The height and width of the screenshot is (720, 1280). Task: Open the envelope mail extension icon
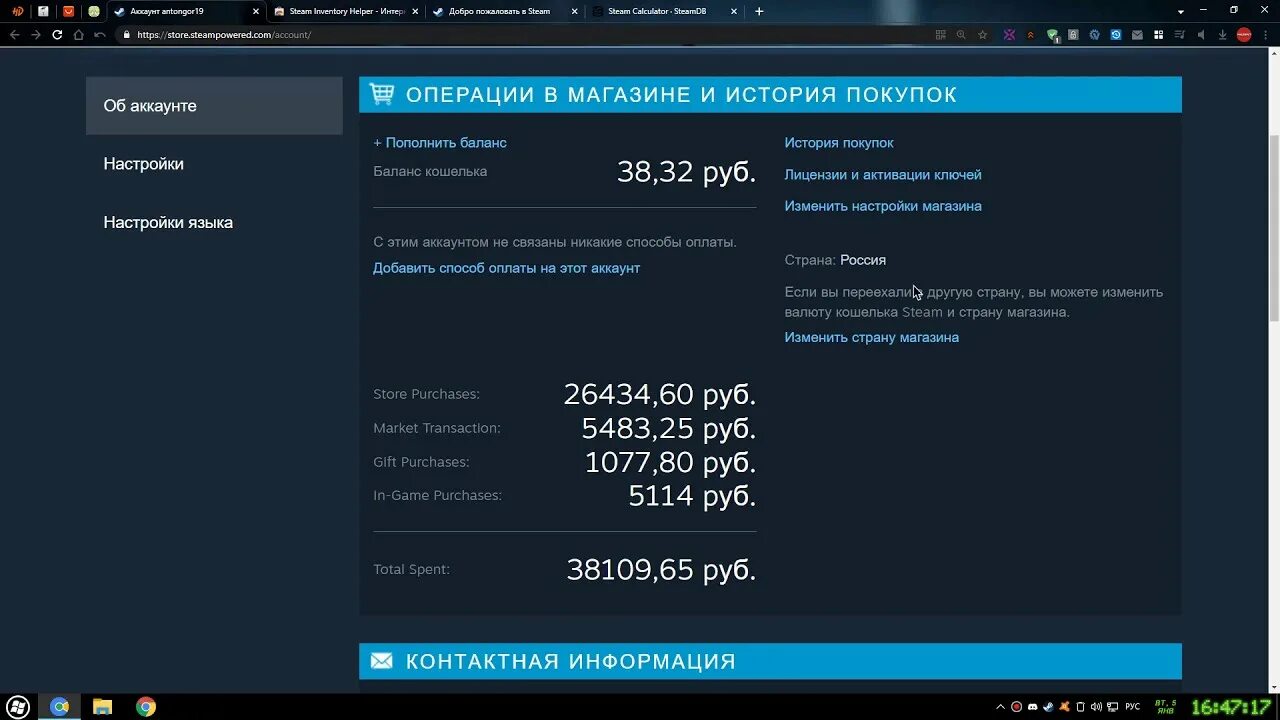(1137, 34)
